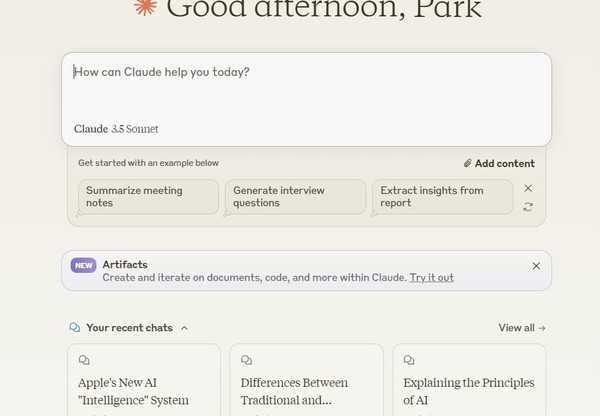Choose the Extract insights from report example
600x416 pixels.
tap(442, 196)
